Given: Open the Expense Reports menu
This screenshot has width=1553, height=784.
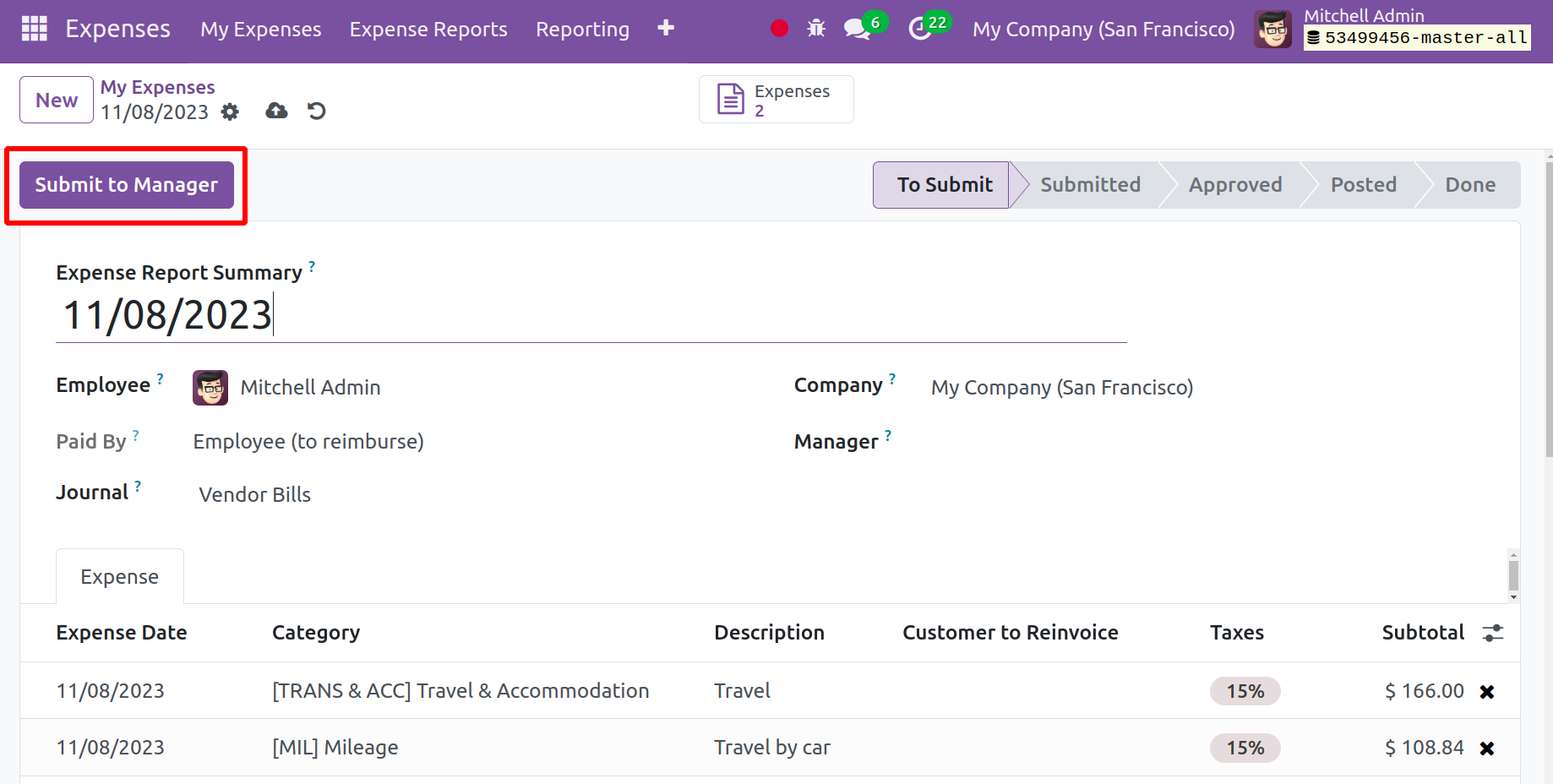Looking at the screenshot, I should tap(428, 30).
